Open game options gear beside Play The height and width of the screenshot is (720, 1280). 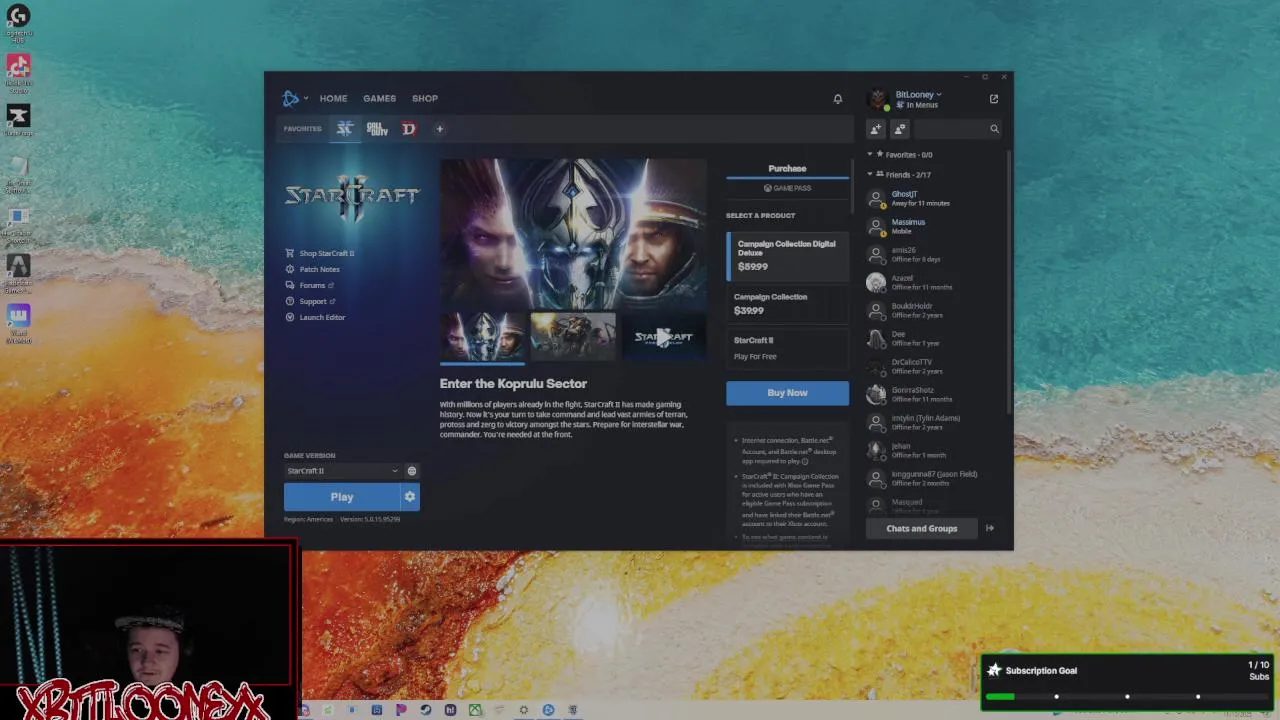pyautogui.click(x=409, y=497)
